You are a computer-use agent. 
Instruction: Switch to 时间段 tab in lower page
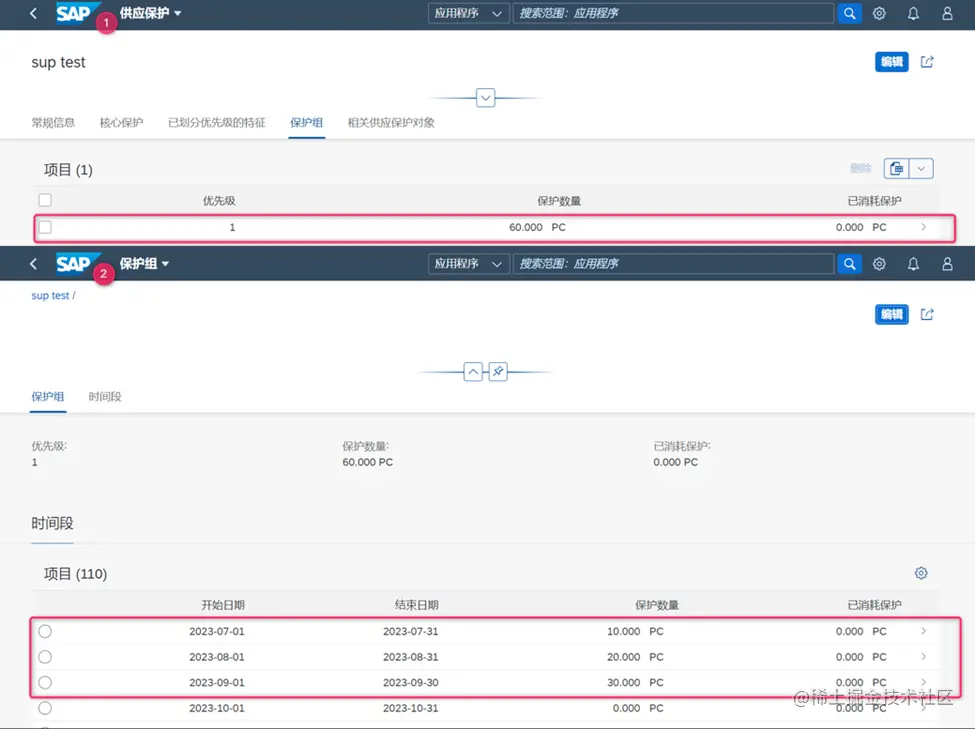[105, 397]
